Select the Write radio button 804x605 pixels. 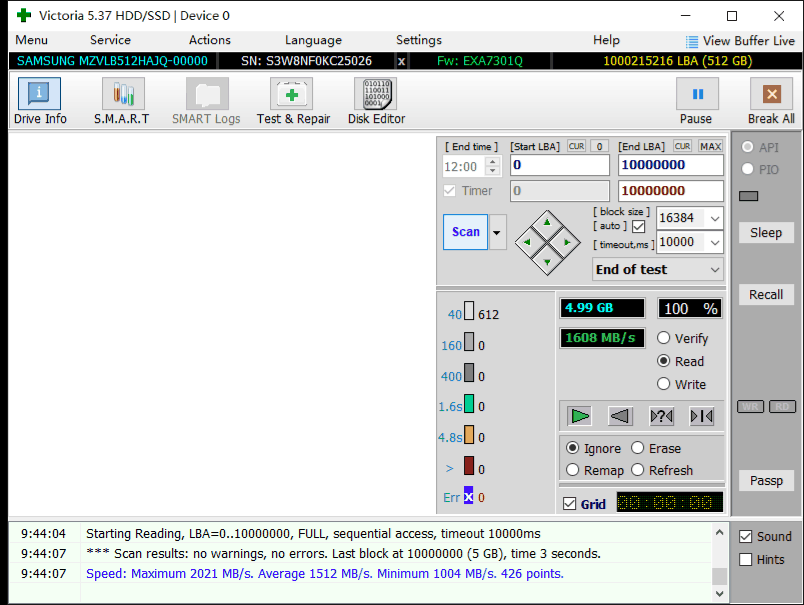pyautogui.click(x=664, y=384)
